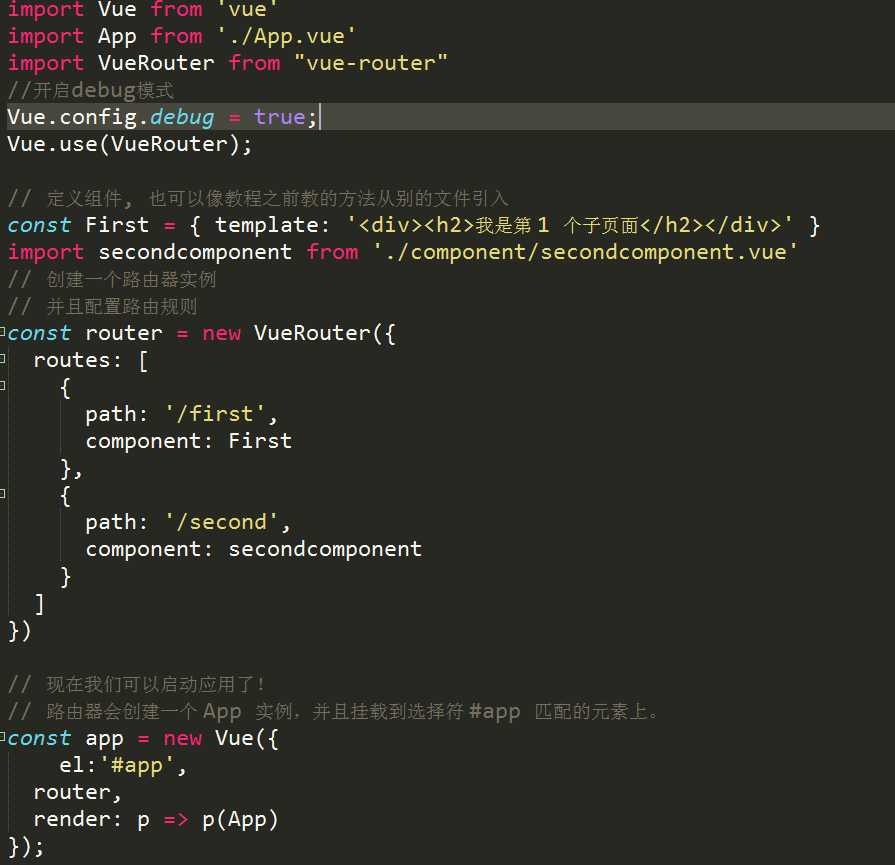Click the final closing '});' line
The image size is (895, 865).
click(x=26, y=846)
